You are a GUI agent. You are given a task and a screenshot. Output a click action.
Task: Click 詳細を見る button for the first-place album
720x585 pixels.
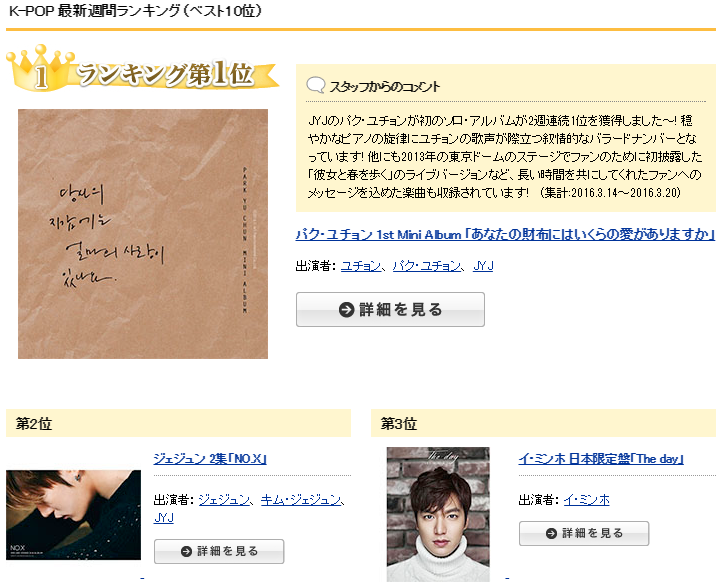[x=390, y=309]
